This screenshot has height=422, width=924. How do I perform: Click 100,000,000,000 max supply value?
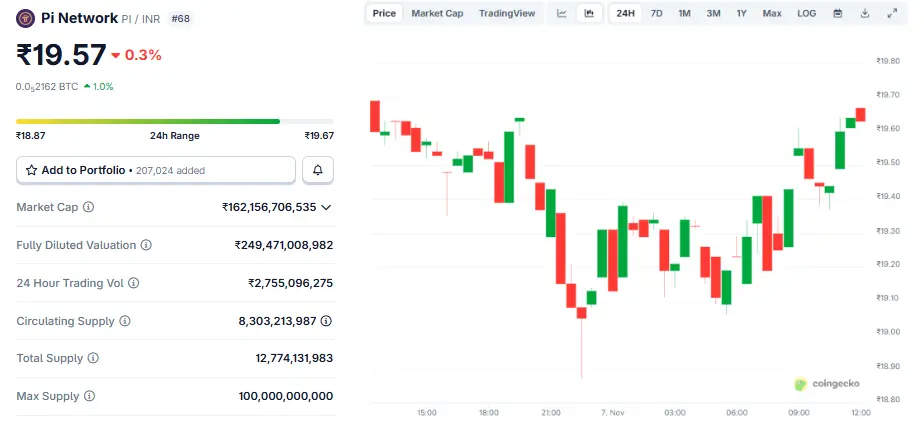286,396
